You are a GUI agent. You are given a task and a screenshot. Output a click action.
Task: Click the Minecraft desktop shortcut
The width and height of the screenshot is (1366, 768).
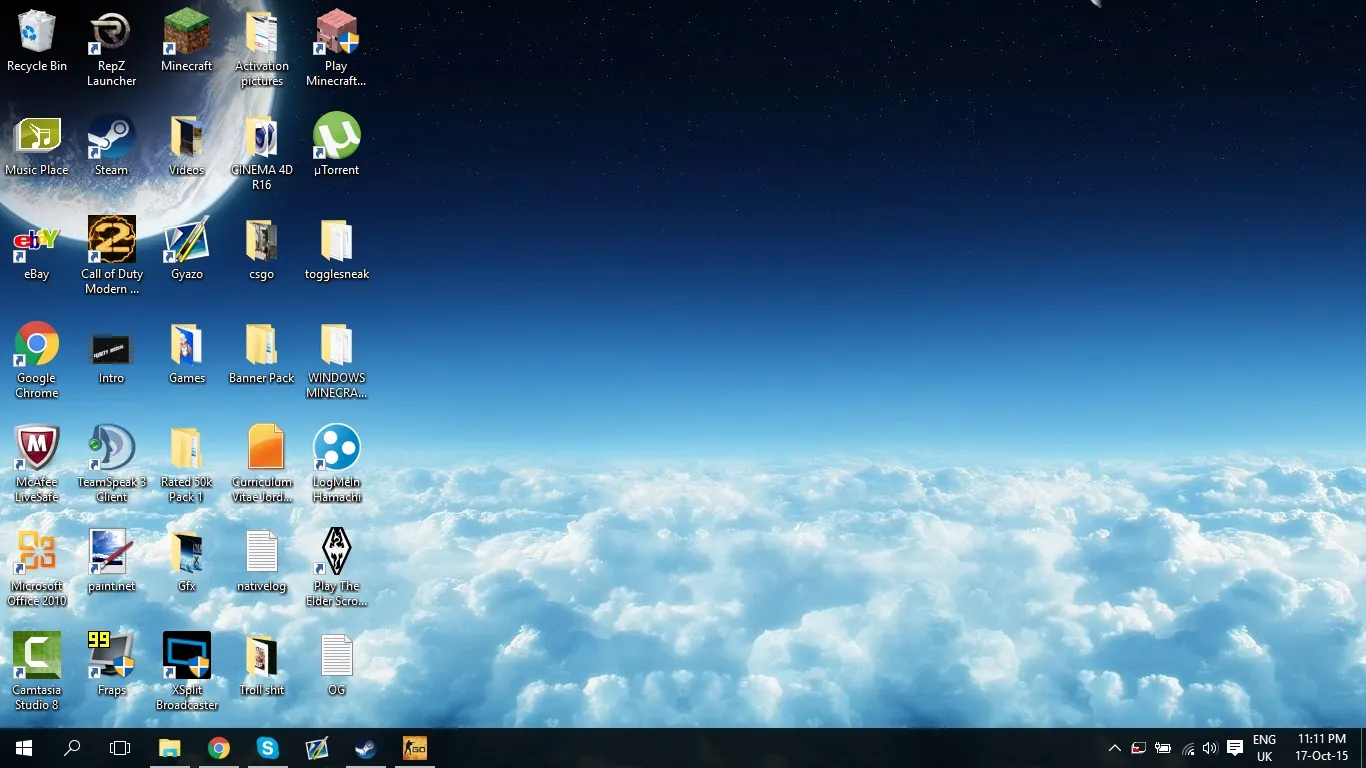[x=187, y=41]
